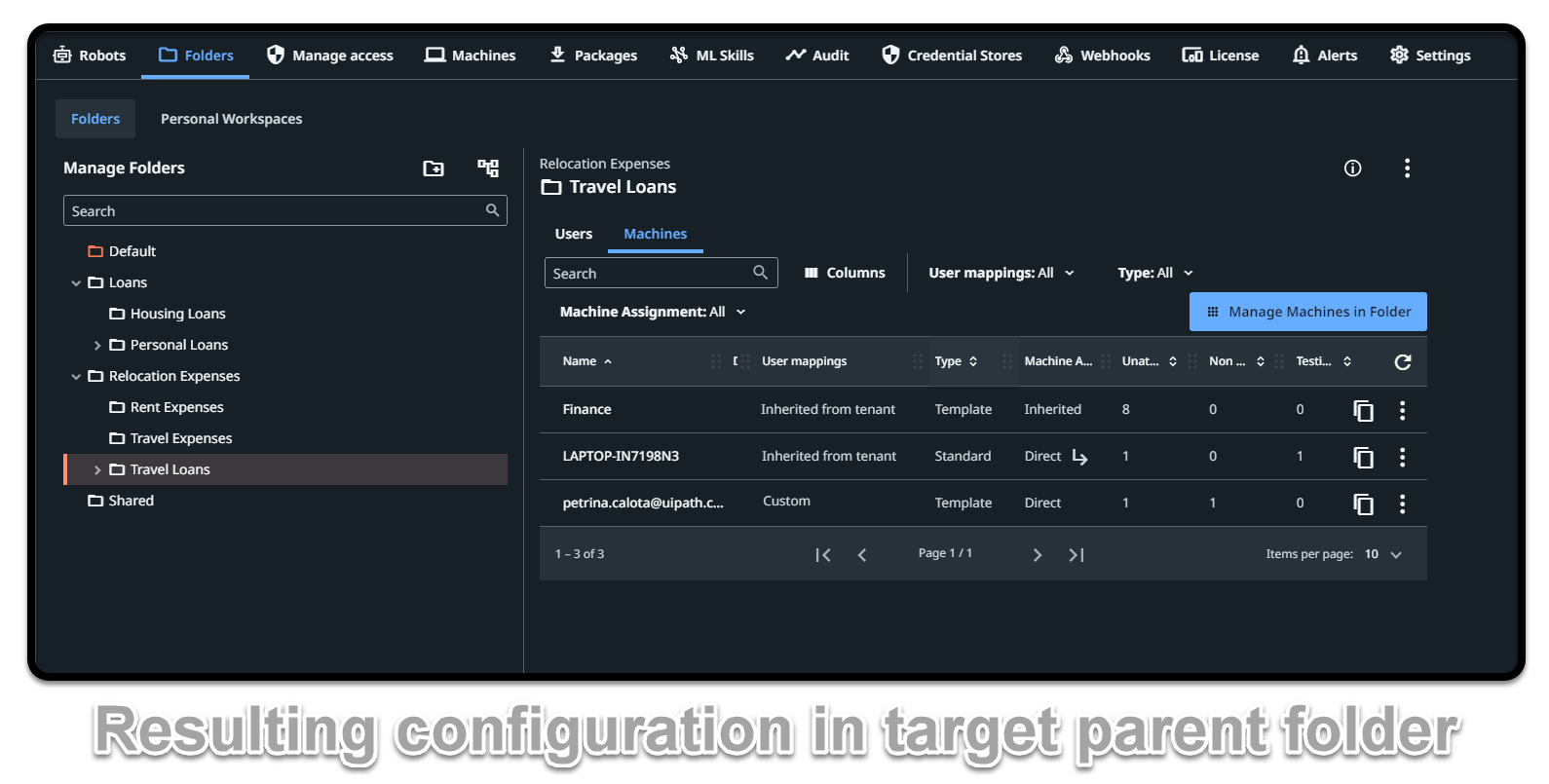Open the Webhooks page
The width and height of the screenshot is (1549, 784).
click(x=1102, y=56)
